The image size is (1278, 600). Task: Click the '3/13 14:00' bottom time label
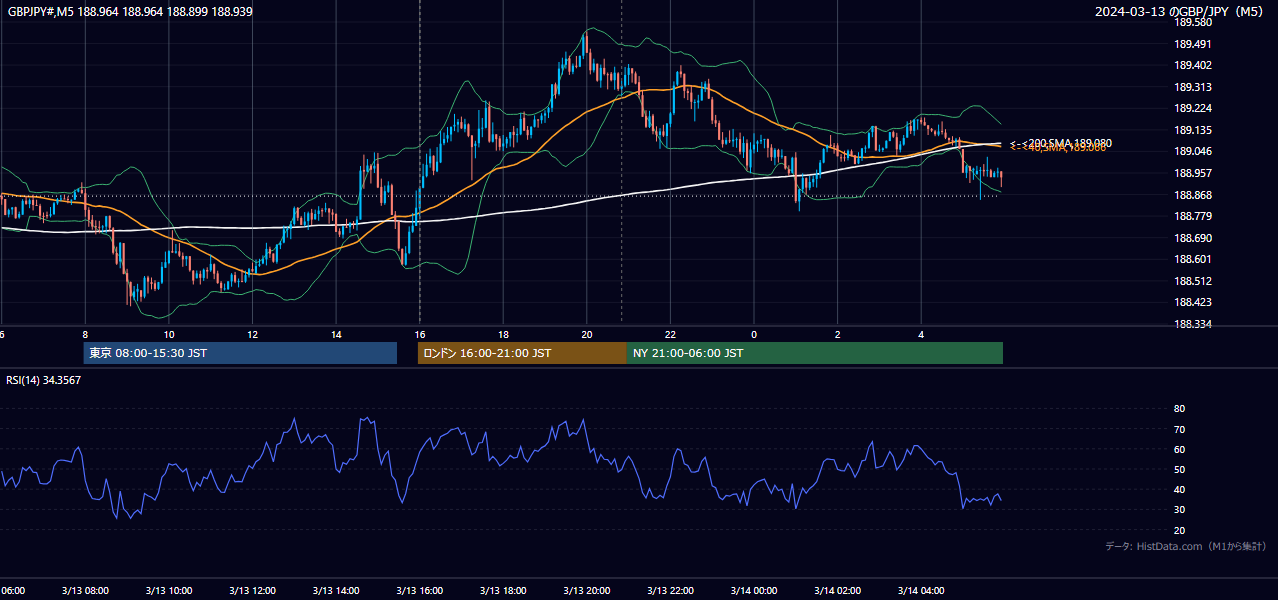pos(336,591)
